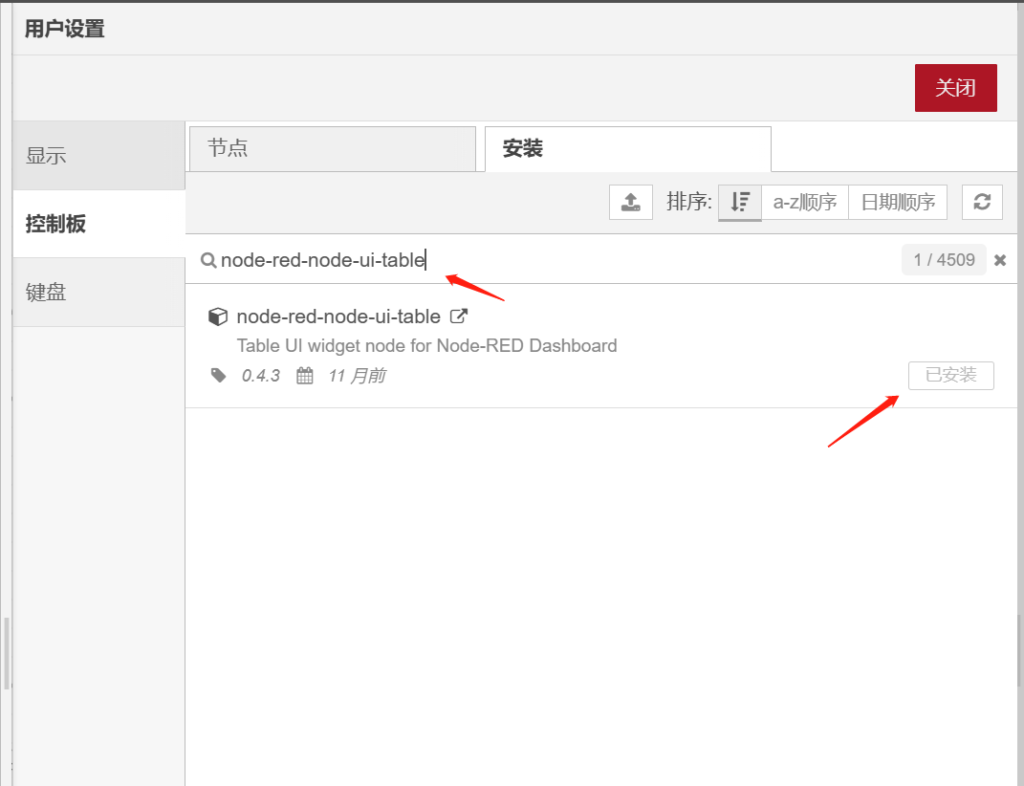1024x786 pixels.
Task: Click the calendar icon beside 11 月前
Action: point(305,376)
